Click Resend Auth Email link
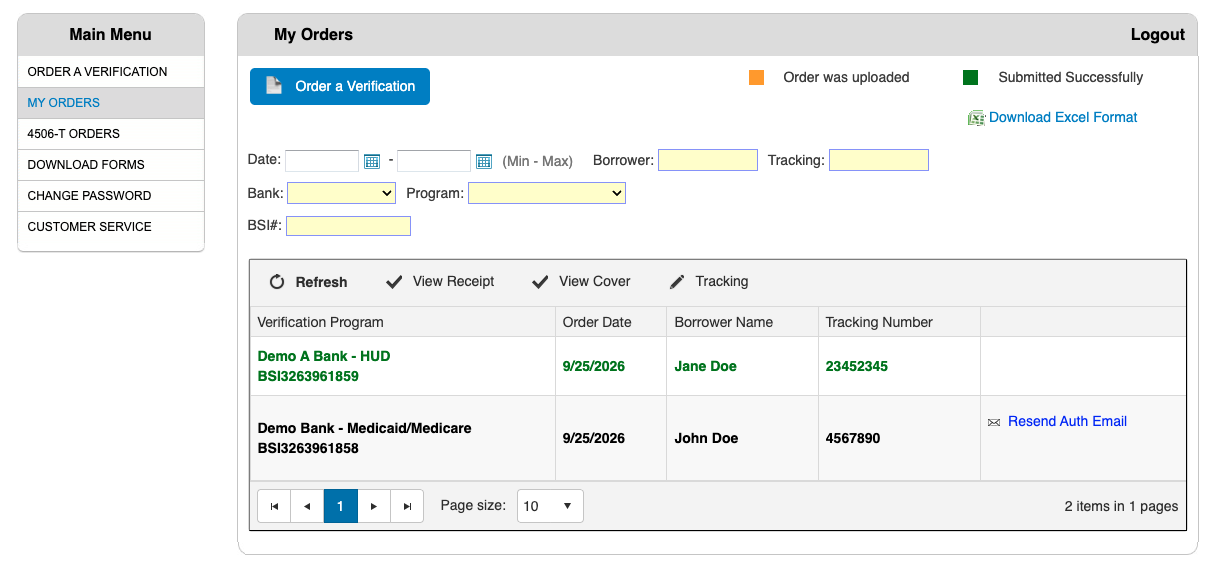Screen dimensions: 1225x579 1067,422
